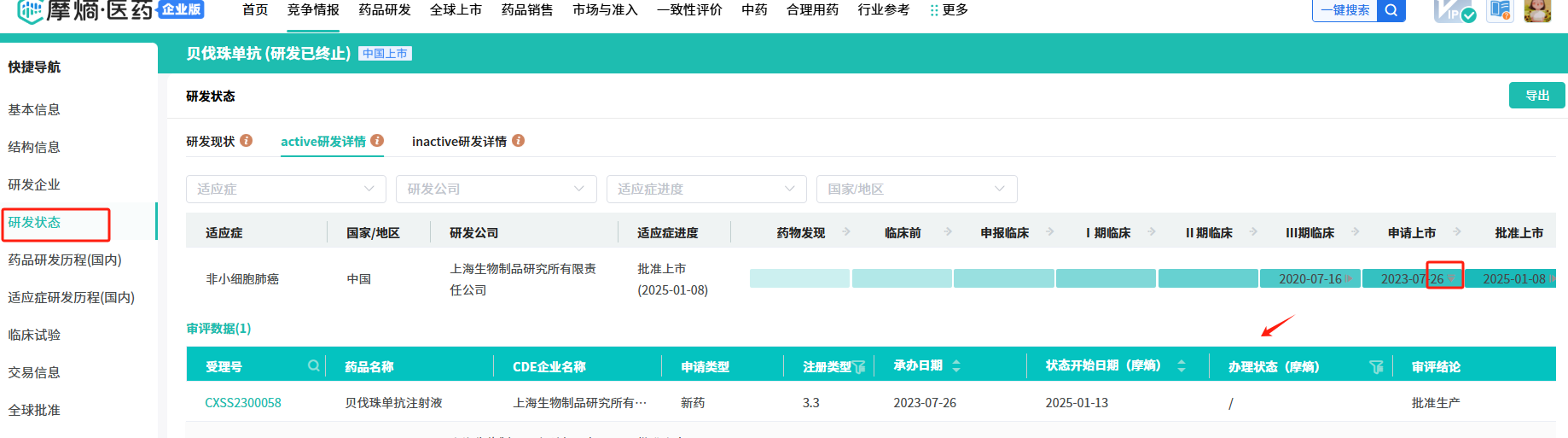Click the search icon in 受理号 column

point(314,366)
